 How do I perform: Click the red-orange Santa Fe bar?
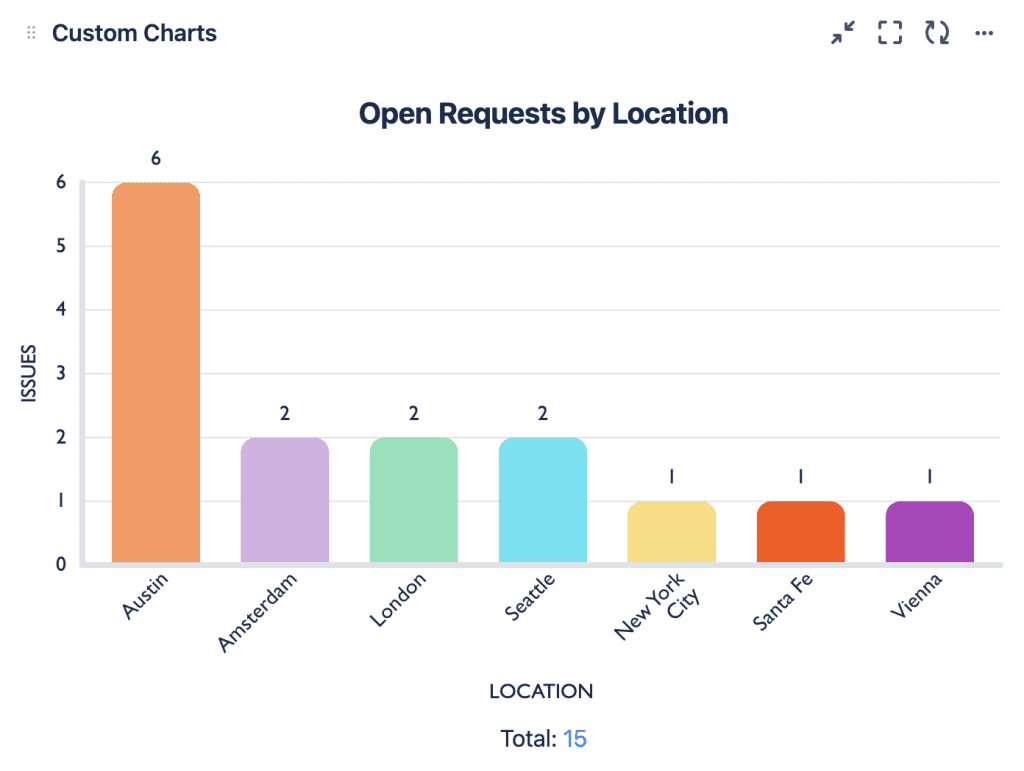801,532
